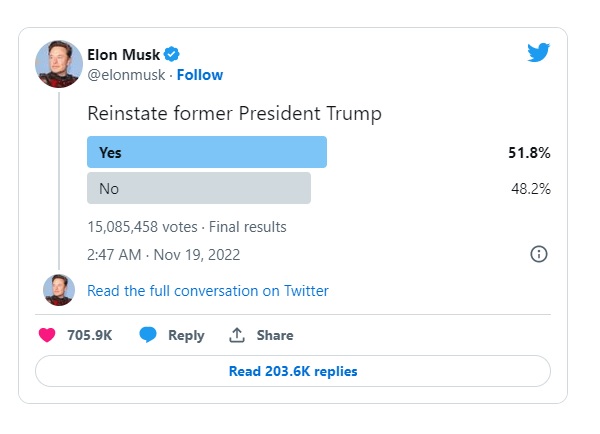
Task: Click the Twitter bird logo
Action: [x=539, y=53]
